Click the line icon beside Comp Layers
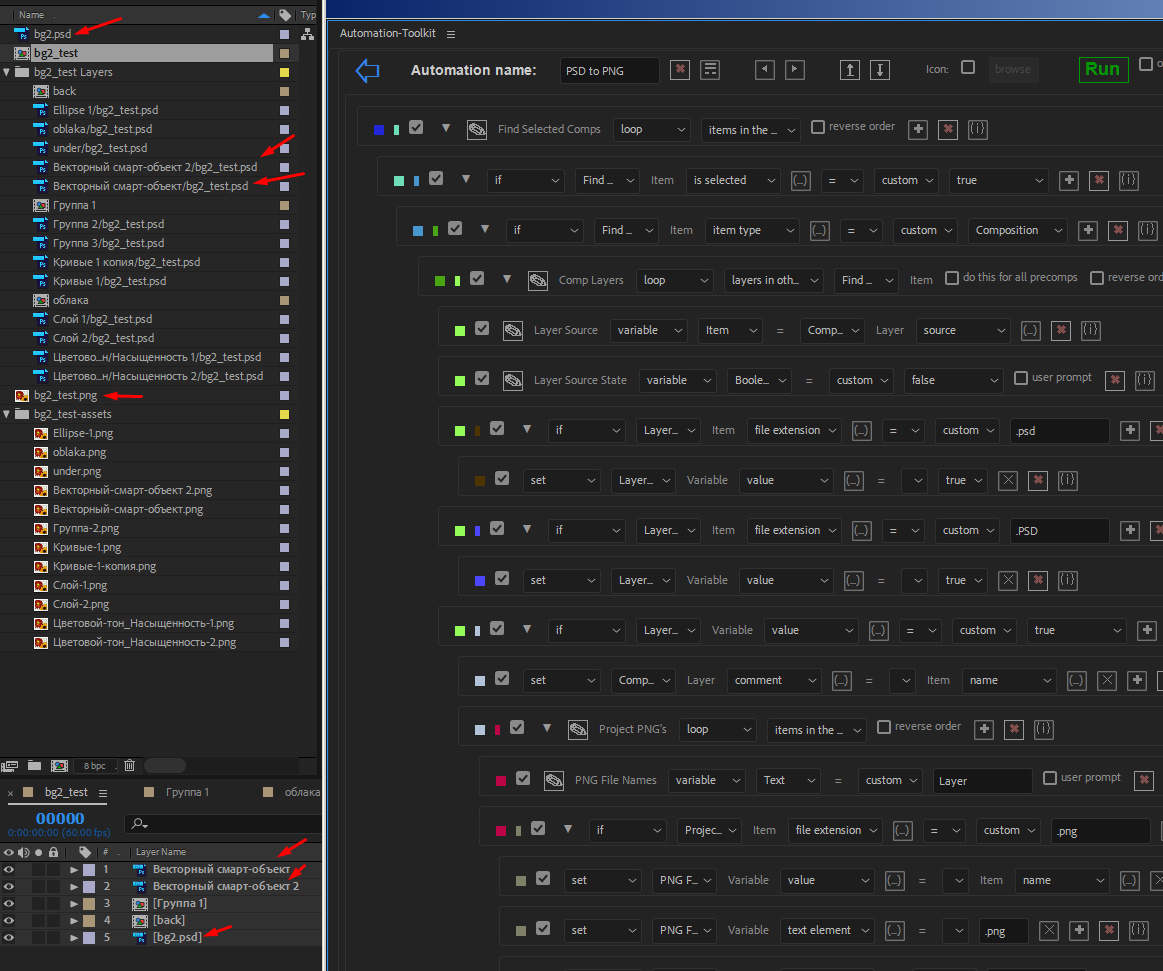The image size is (1163, 971). [538, 280]
